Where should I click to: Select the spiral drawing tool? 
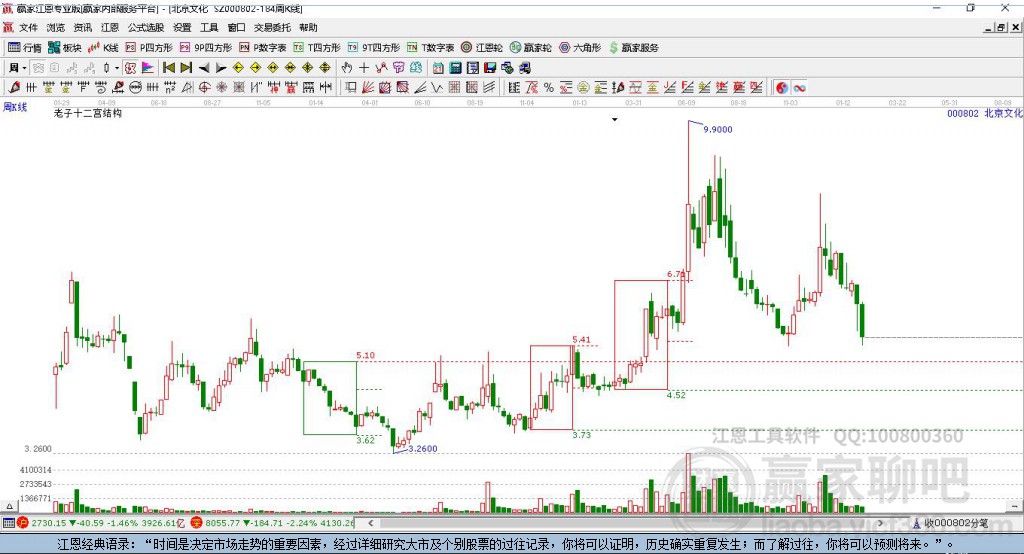pos(100,88)
